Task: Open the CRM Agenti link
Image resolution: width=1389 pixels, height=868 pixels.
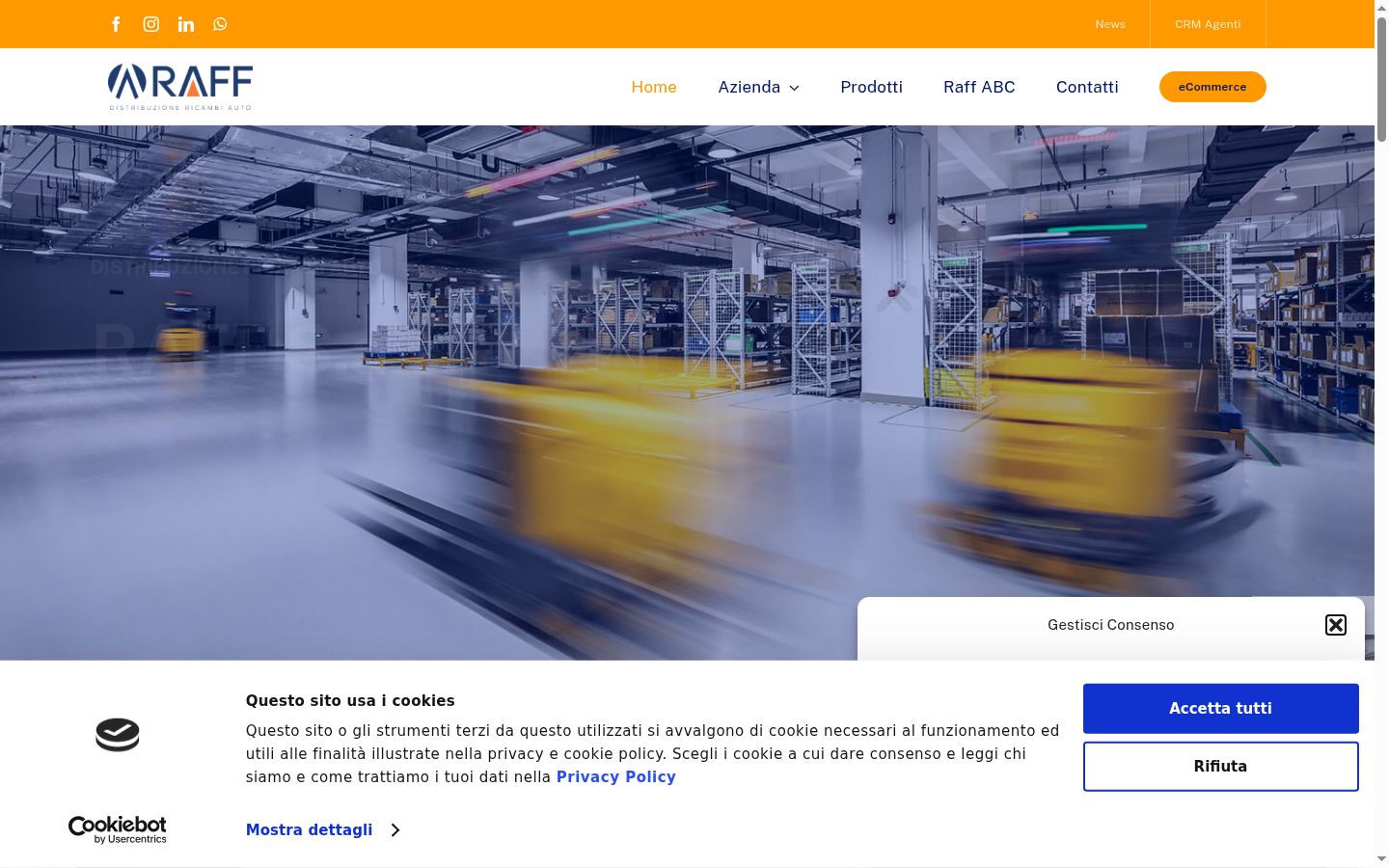Action: pos(1208,24)
